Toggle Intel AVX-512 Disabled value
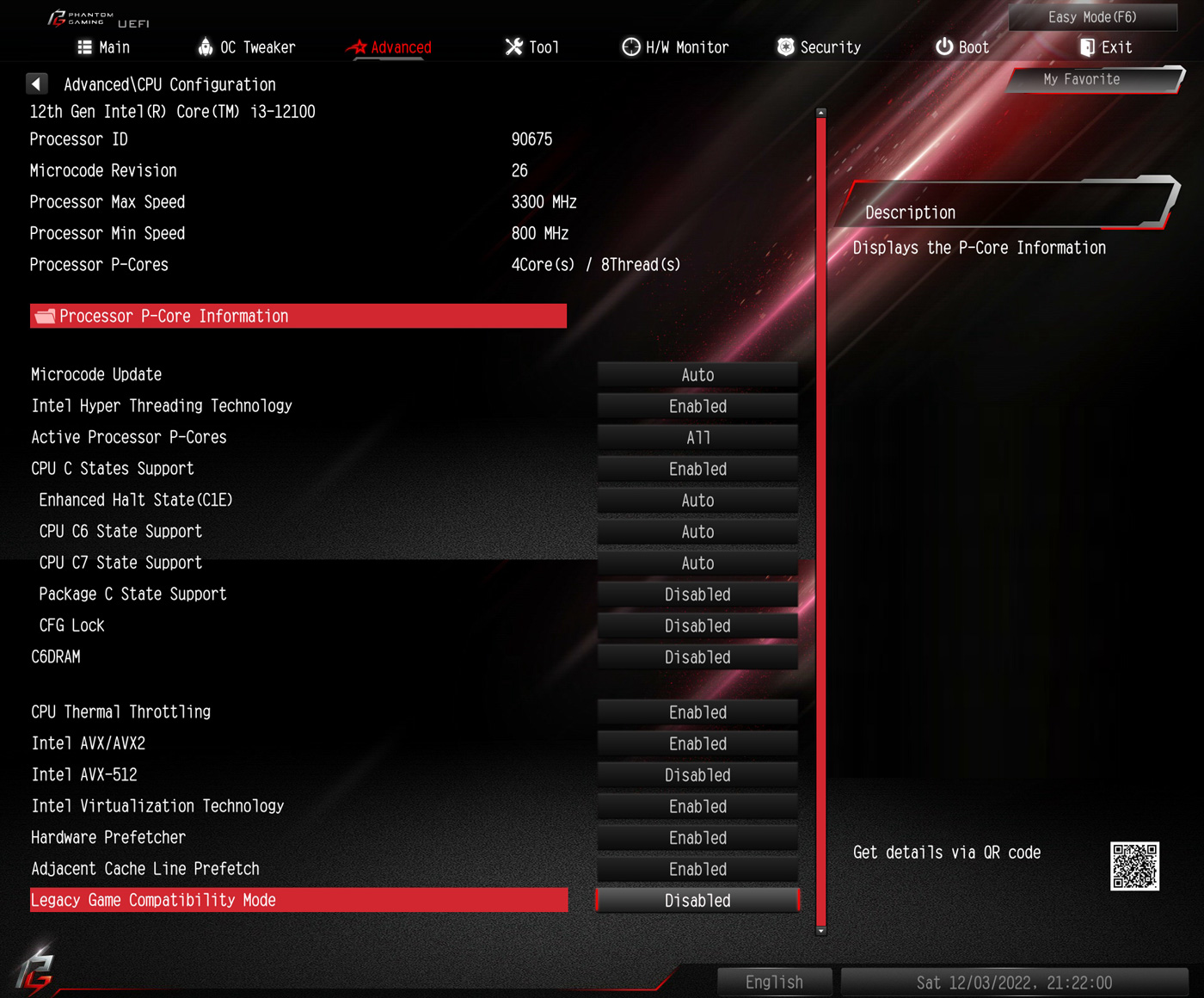The height and width of the screenshot is (998, 1204). pos(697,775)
